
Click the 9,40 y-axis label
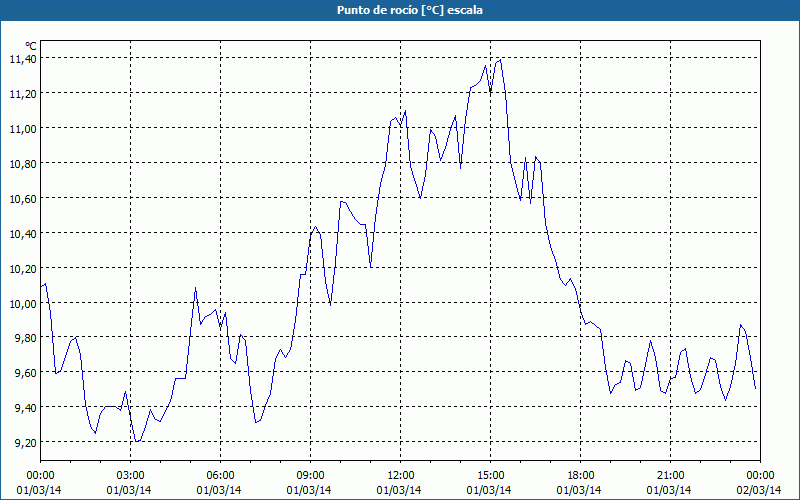click(x=26, y=408)
